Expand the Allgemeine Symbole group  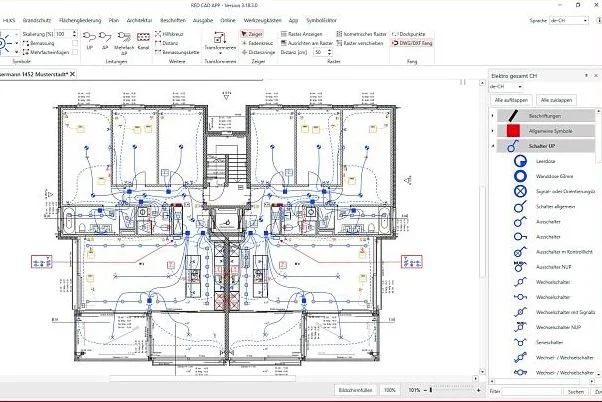pyautogui.click(x=493, y=131)
